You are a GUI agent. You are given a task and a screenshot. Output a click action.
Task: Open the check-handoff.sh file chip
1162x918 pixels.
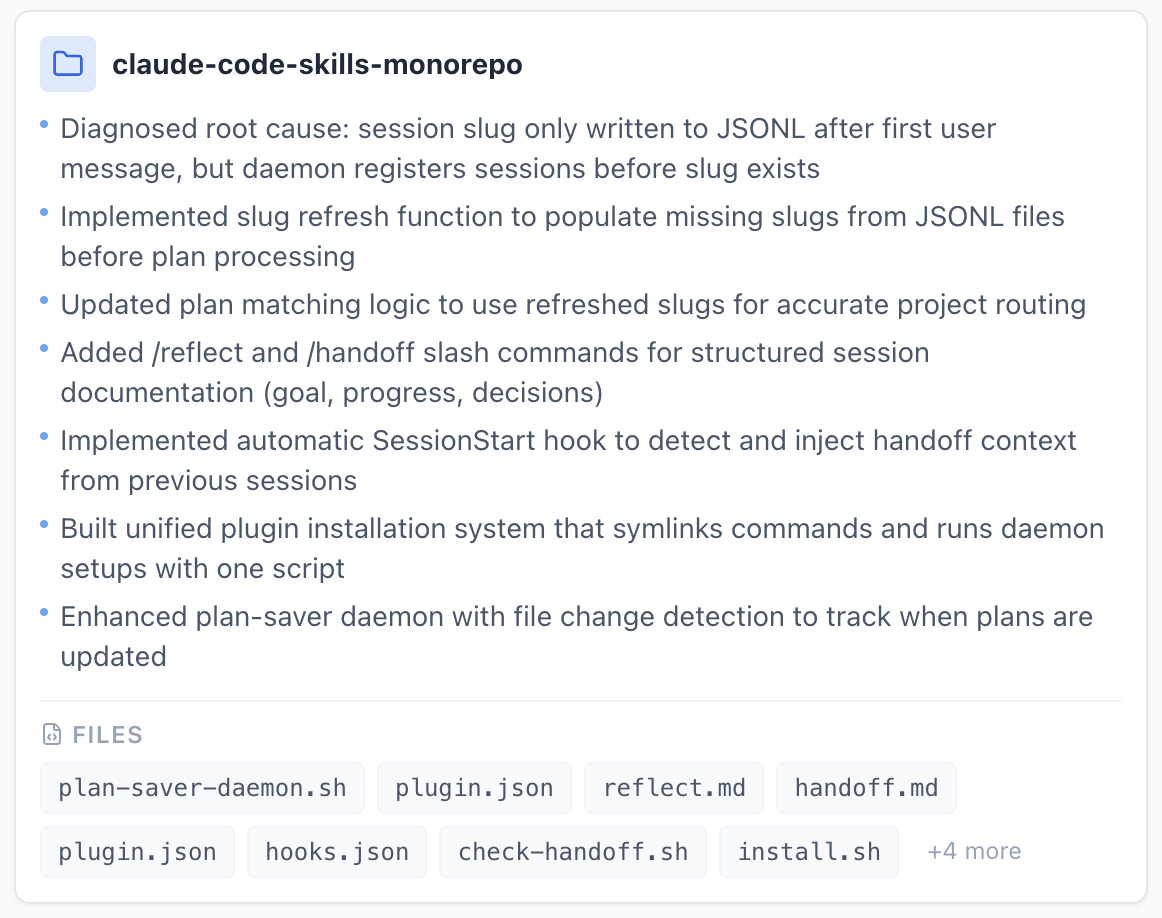(x=573, y=852)
